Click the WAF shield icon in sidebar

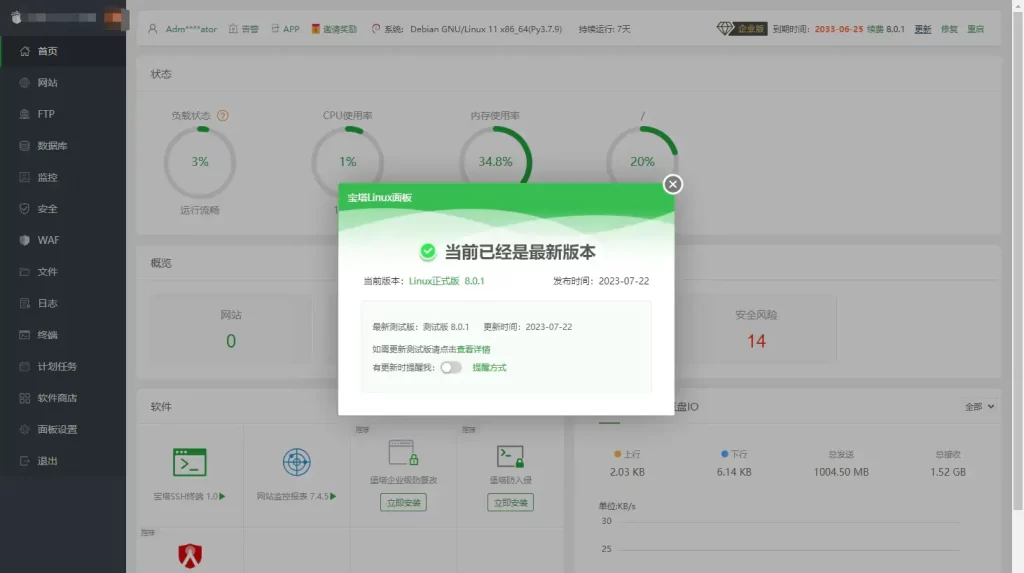click(x=24, y=240)
